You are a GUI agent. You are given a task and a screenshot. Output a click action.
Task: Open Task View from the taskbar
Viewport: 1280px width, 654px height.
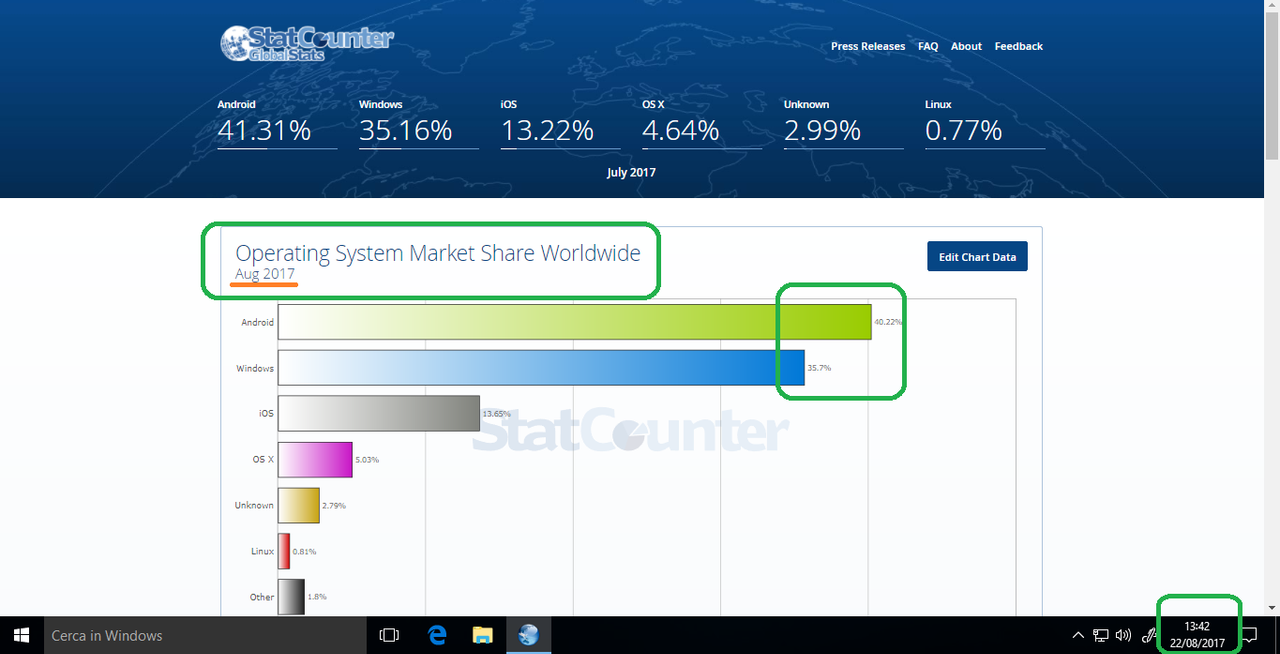click(390, 635)
